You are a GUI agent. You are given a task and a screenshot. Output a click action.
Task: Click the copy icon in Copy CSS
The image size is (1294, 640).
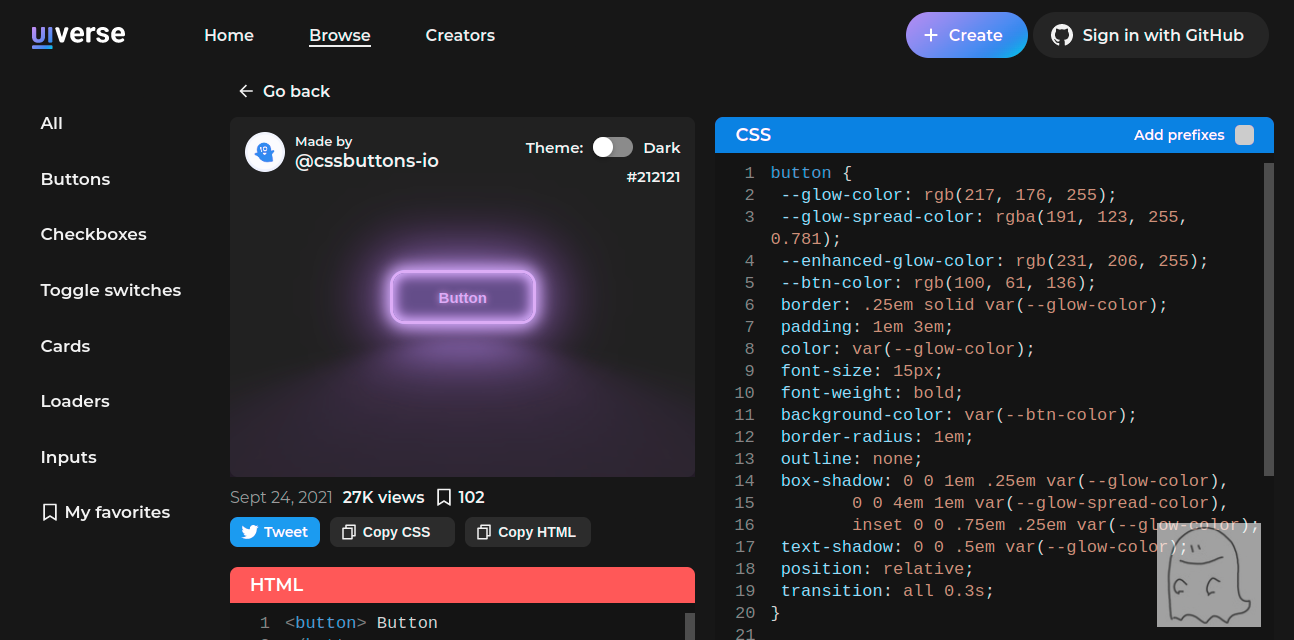(349, 532)
